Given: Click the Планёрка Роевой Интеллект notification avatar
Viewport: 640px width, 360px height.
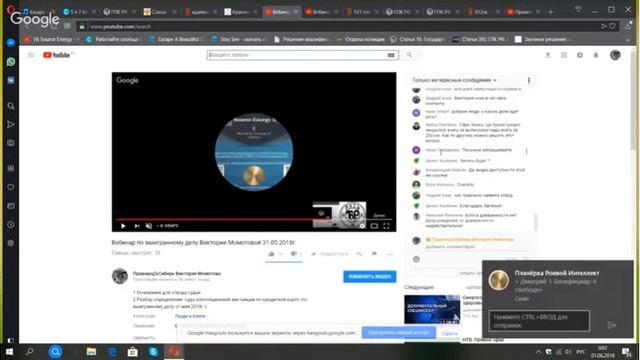Looking at the screenshot, I should 499,280.
